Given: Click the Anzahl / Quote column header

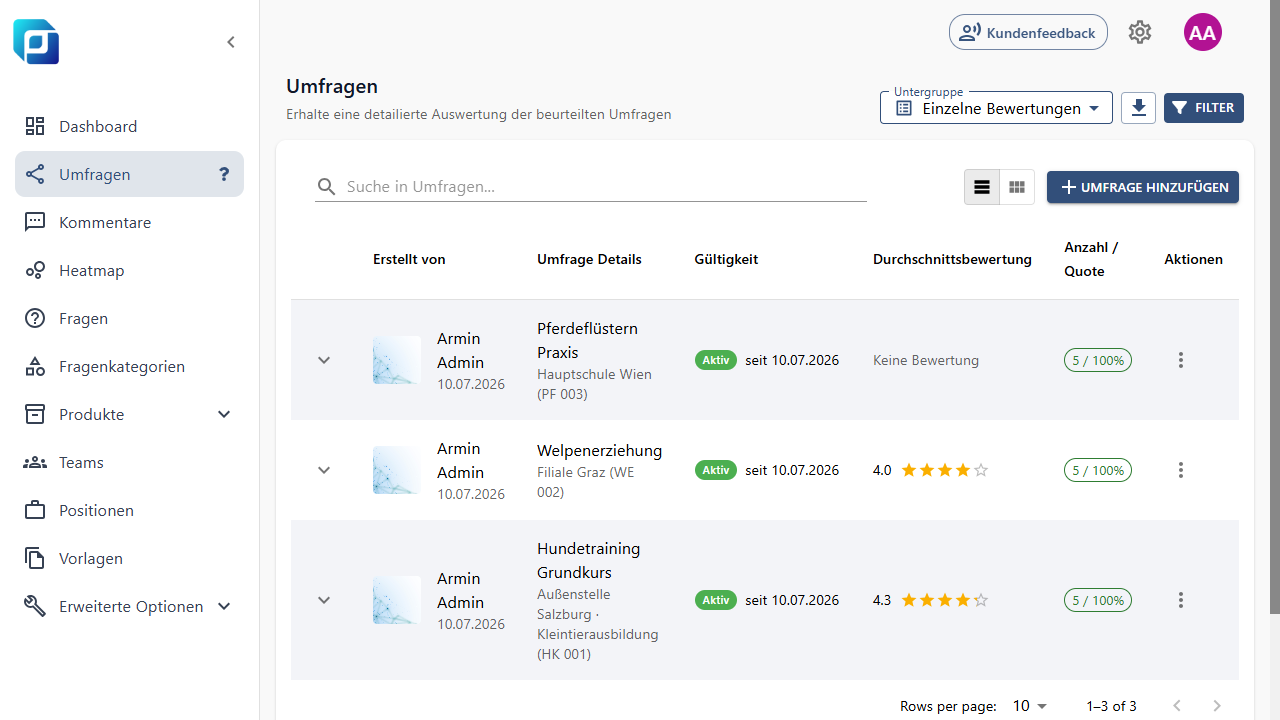Looking at the screenshot, I should (1091, 259).
